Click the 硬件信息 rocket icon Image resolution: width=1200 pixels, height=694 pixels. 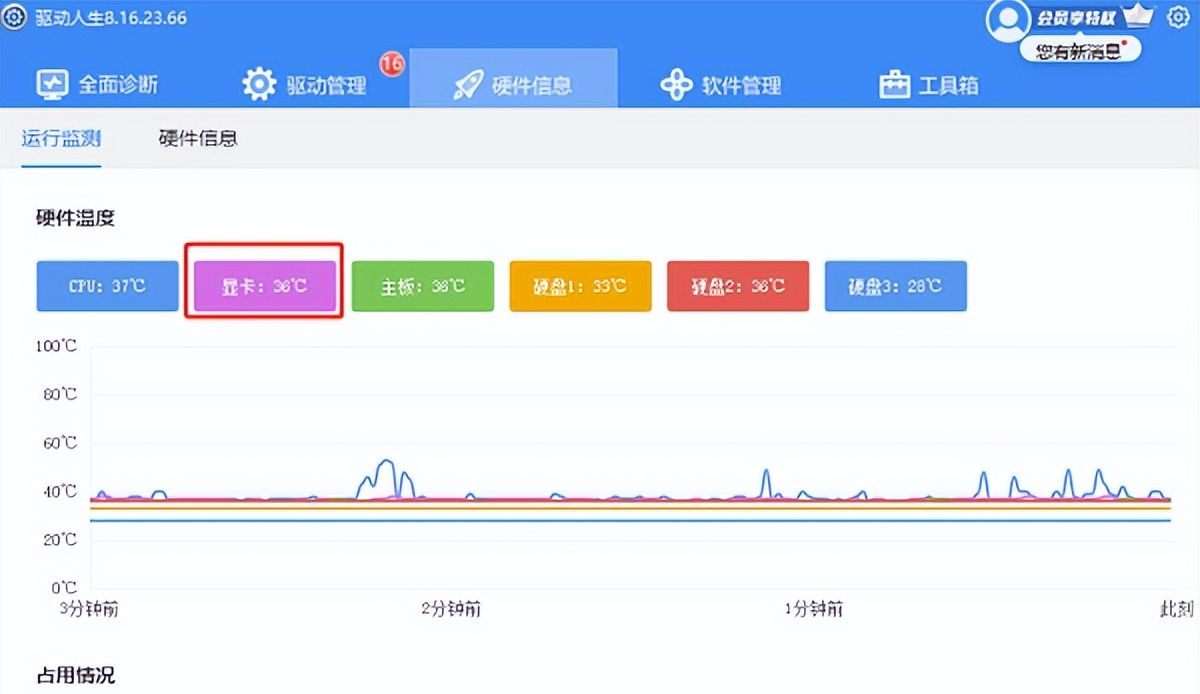click(x=467, y=85)
